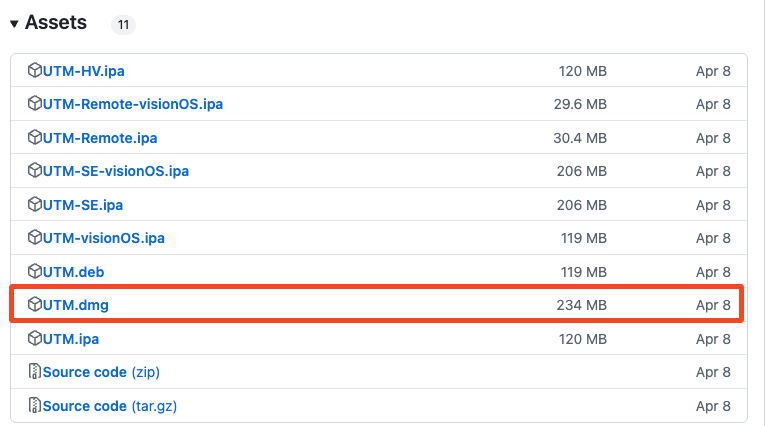Click the Assets count badge showing 11
This screenshot has width=768, height=426.
[x=123, y=24]
